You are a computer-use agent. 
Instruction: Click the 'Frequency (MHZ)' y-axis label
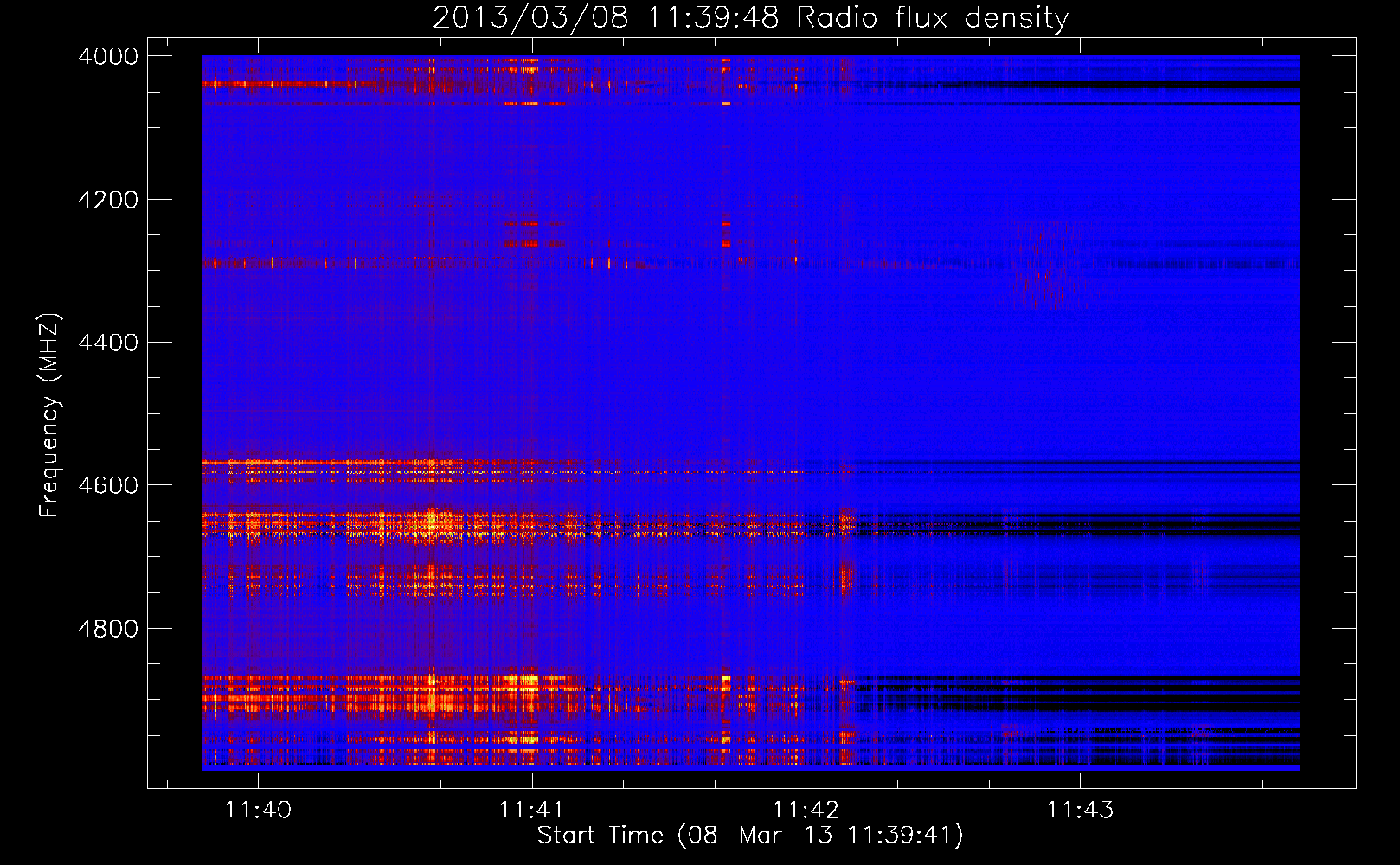(49, 415)
